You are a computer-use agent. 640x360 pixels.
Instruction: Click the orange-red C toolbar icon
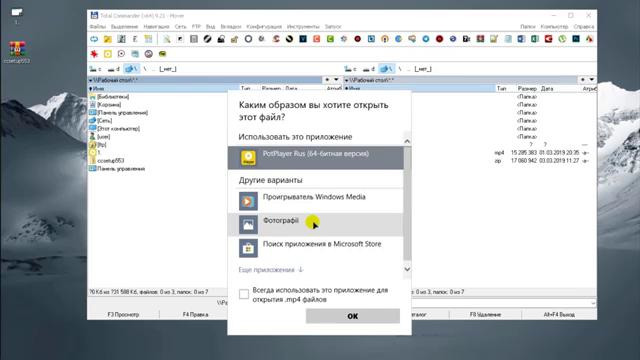[x=316, y=39]
